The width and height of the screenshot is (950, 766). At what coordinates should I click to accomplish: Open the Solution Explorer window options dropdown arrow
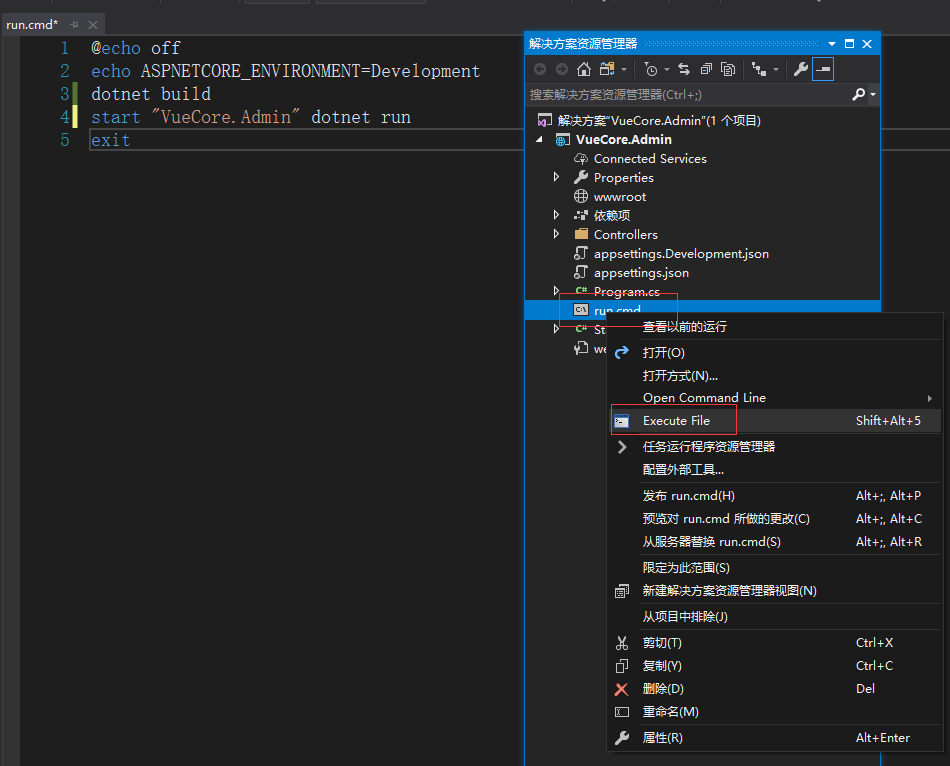(832, 44)
